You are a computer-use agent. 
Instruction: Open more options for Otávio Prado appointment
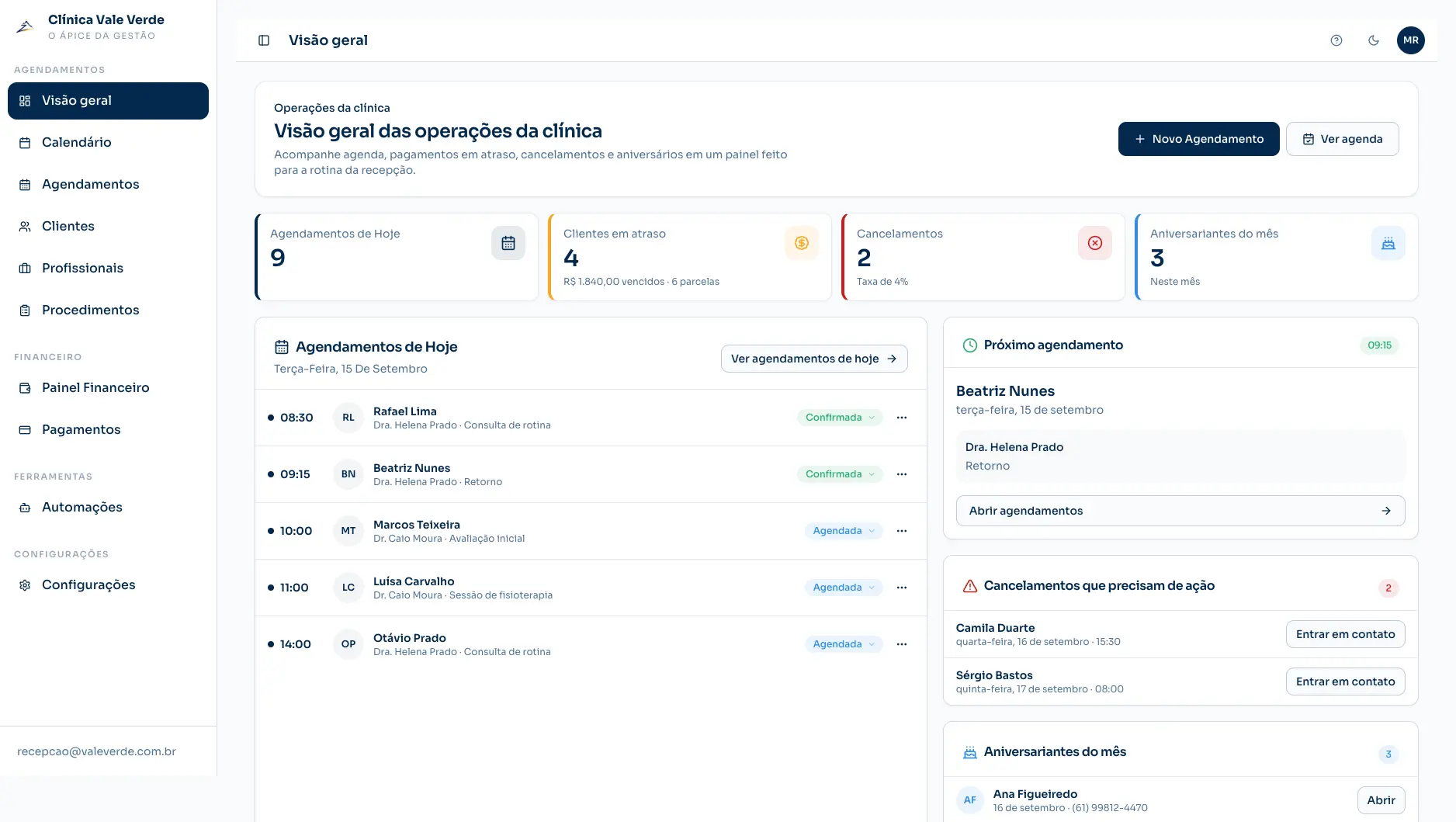coord(902,644)
